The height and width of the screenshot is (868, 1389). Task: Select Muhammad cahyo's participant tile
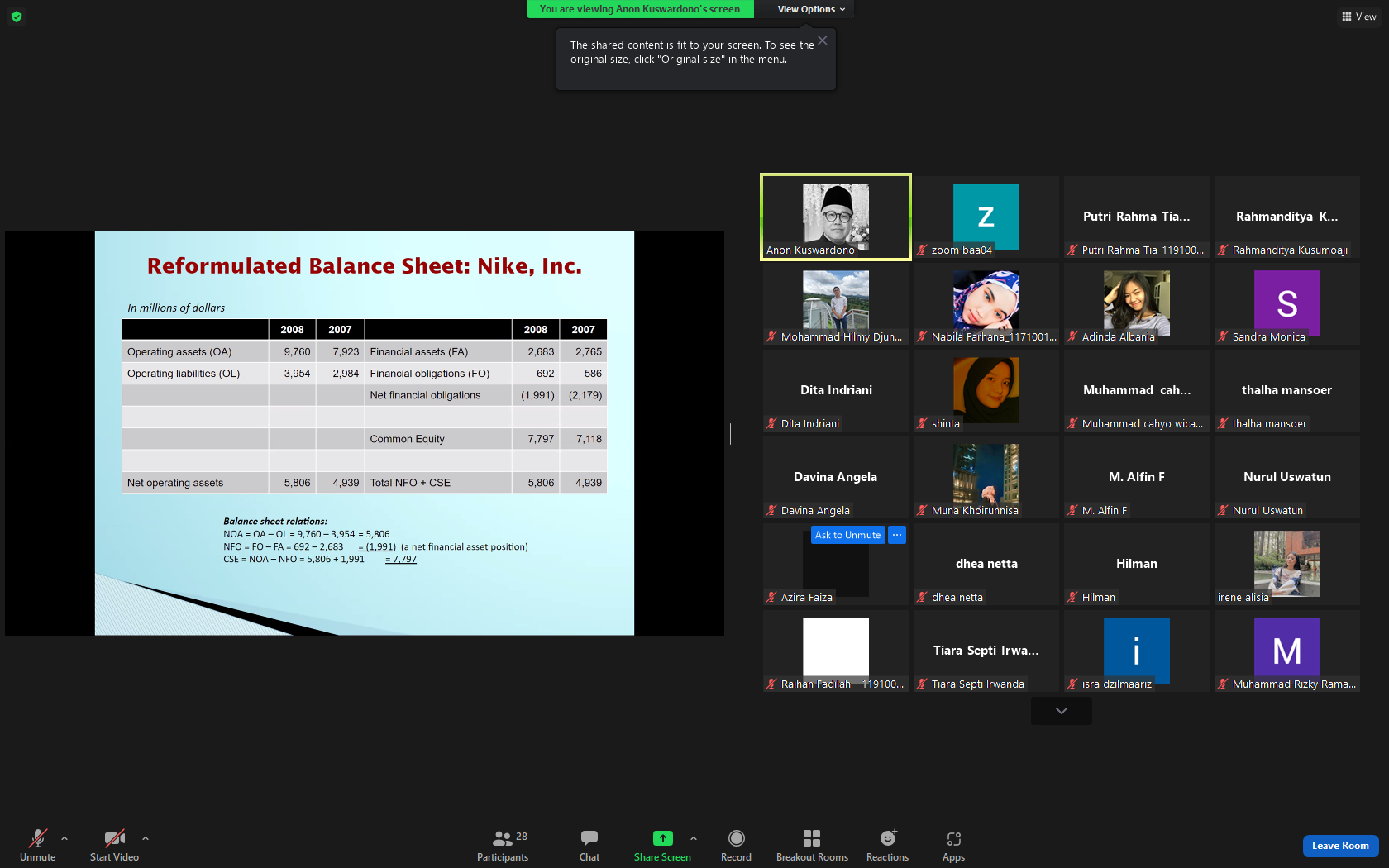click(x=1137, y=390)
